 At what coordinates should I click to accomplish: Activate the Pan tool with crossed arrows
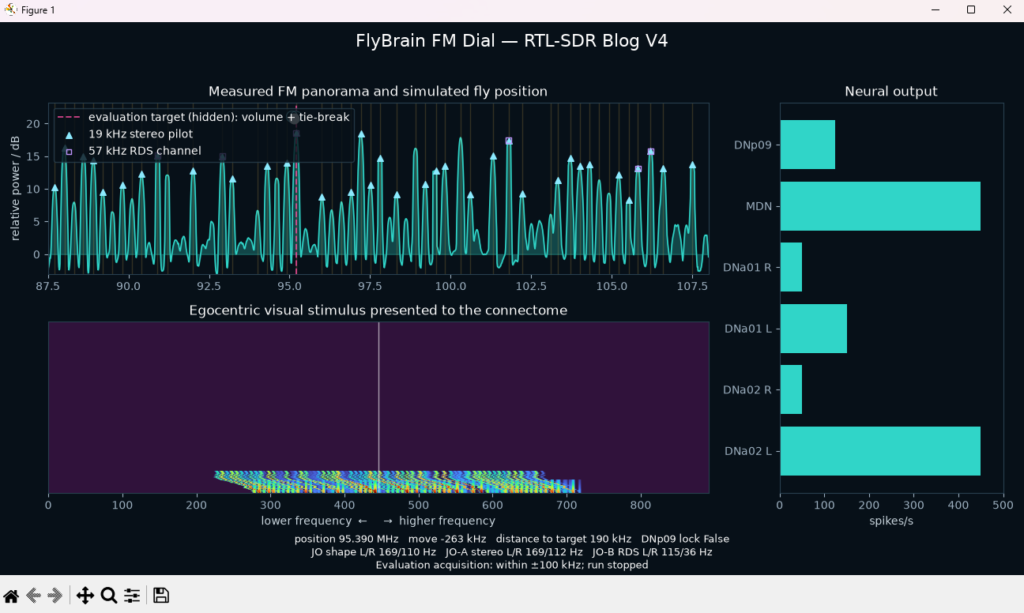[85, 595]
